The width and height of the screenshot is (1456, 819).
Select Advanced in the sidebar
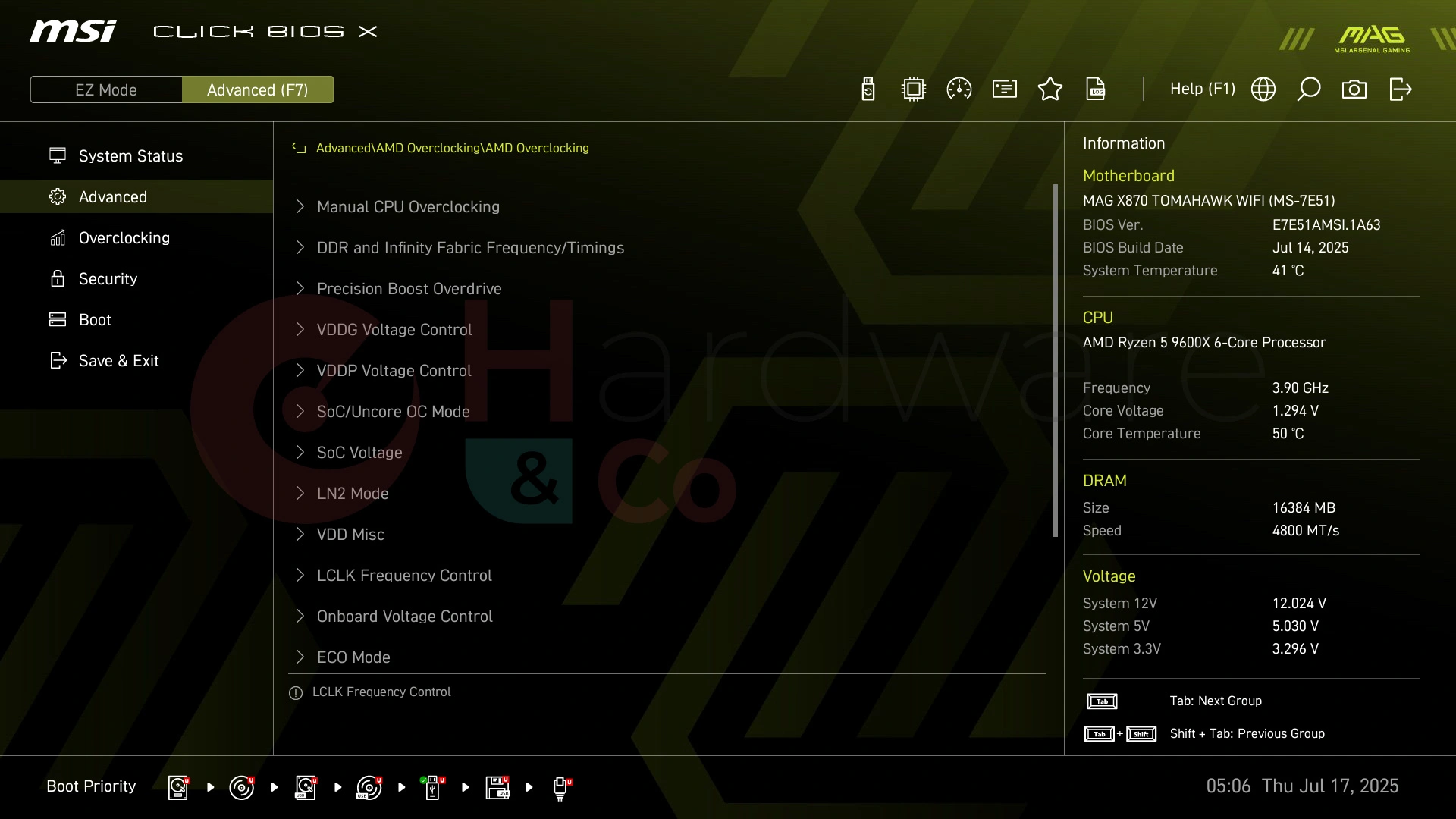click(x=136, y=197)
